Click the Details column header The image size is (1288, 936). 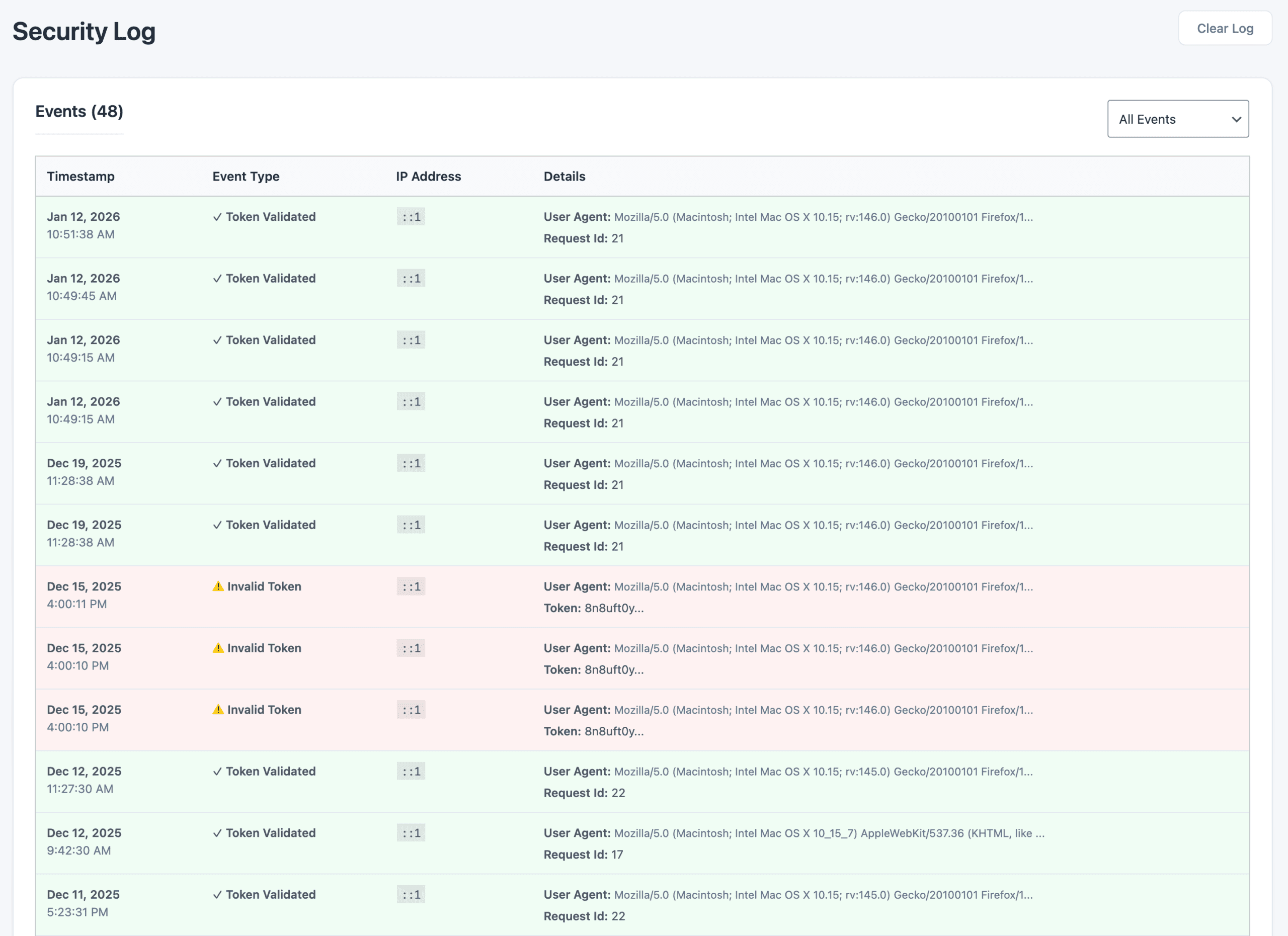coord(564,177)
